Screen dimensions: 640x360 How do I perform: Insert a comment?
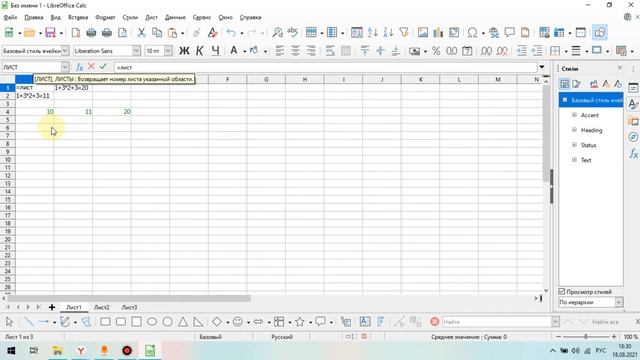(509, 33)
